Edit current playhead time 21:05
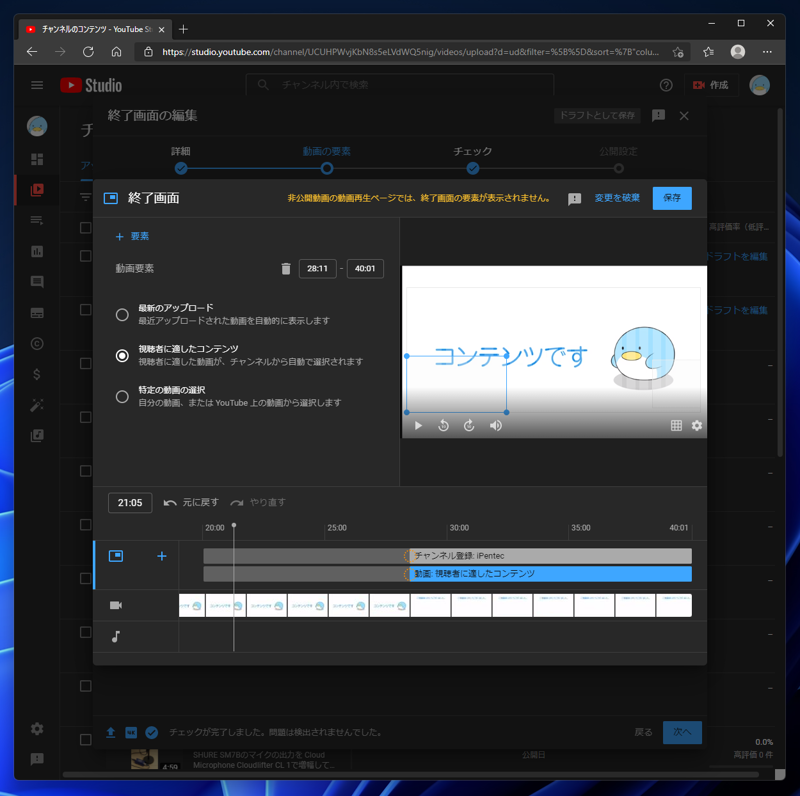This screenshot has height=796, width=800. (x=130, y=503)
